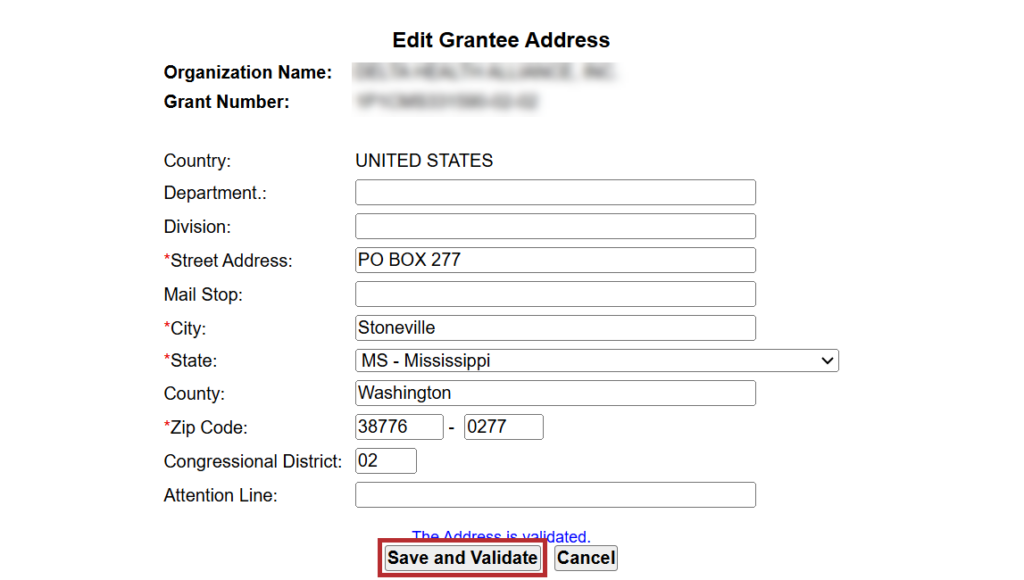The width and height of the screenshot is (1024, 580).
Task: Click the Edit Grantee Address heading
Action: point(501,41)
